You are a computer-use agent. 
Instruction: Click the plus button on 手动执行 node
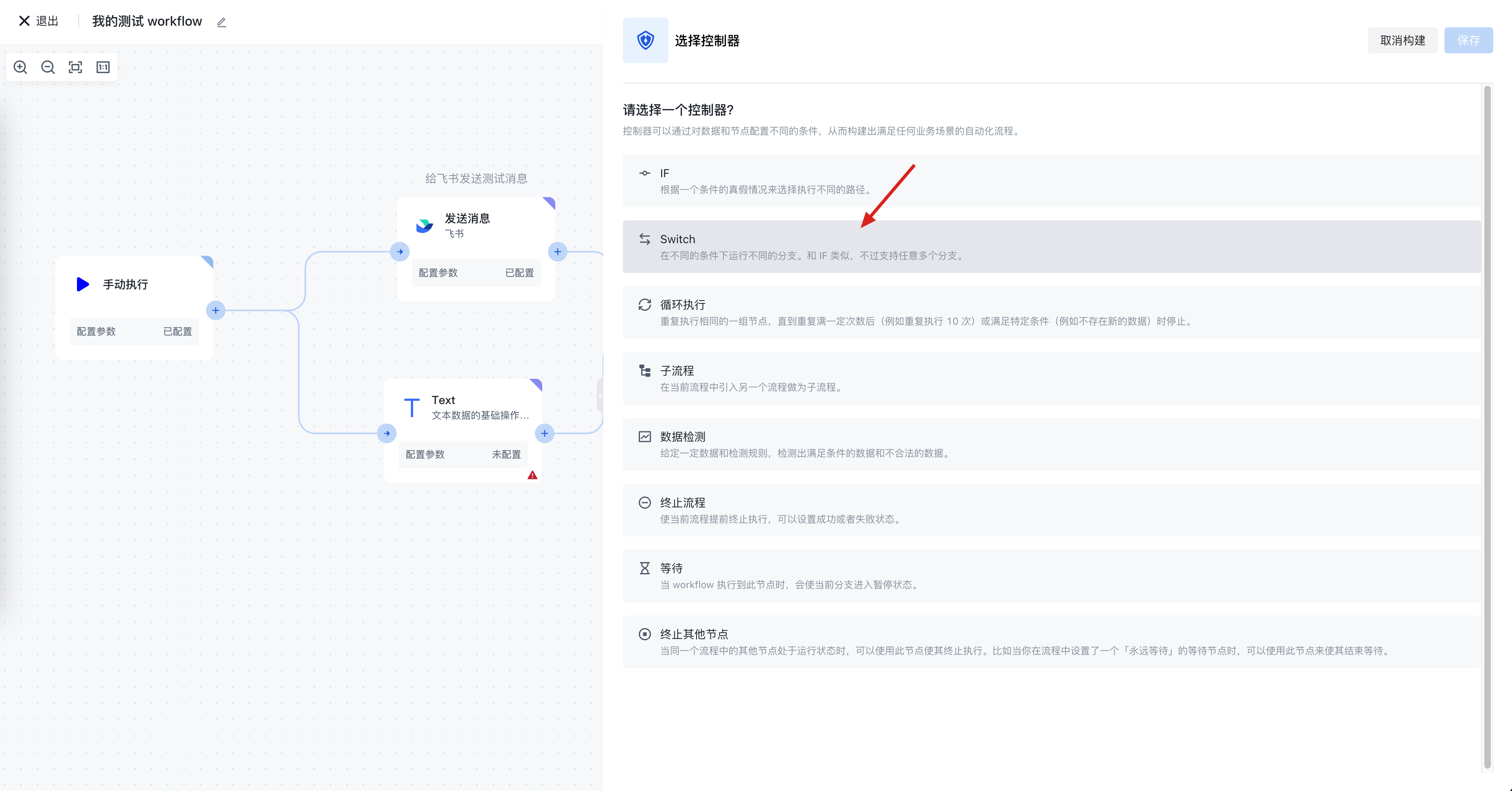coord(215,310)
